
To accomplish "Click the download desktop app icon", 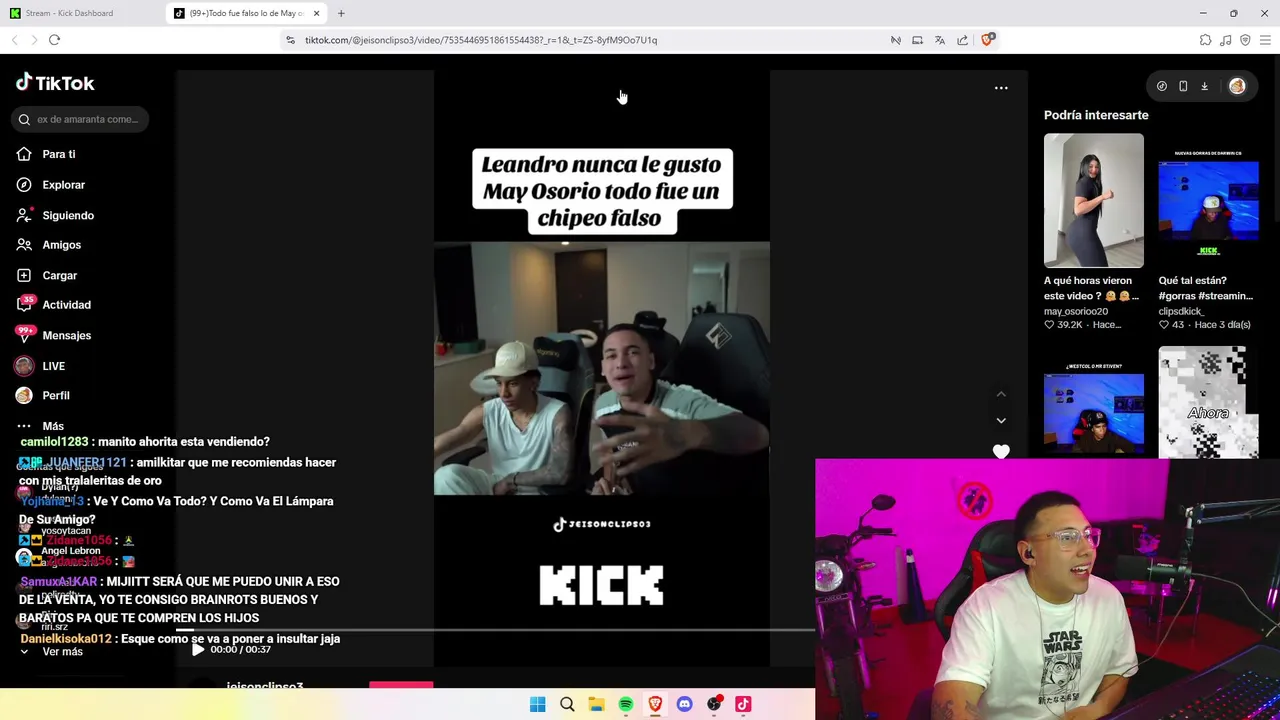I will pyautogui.click(x=1204, y=87).
